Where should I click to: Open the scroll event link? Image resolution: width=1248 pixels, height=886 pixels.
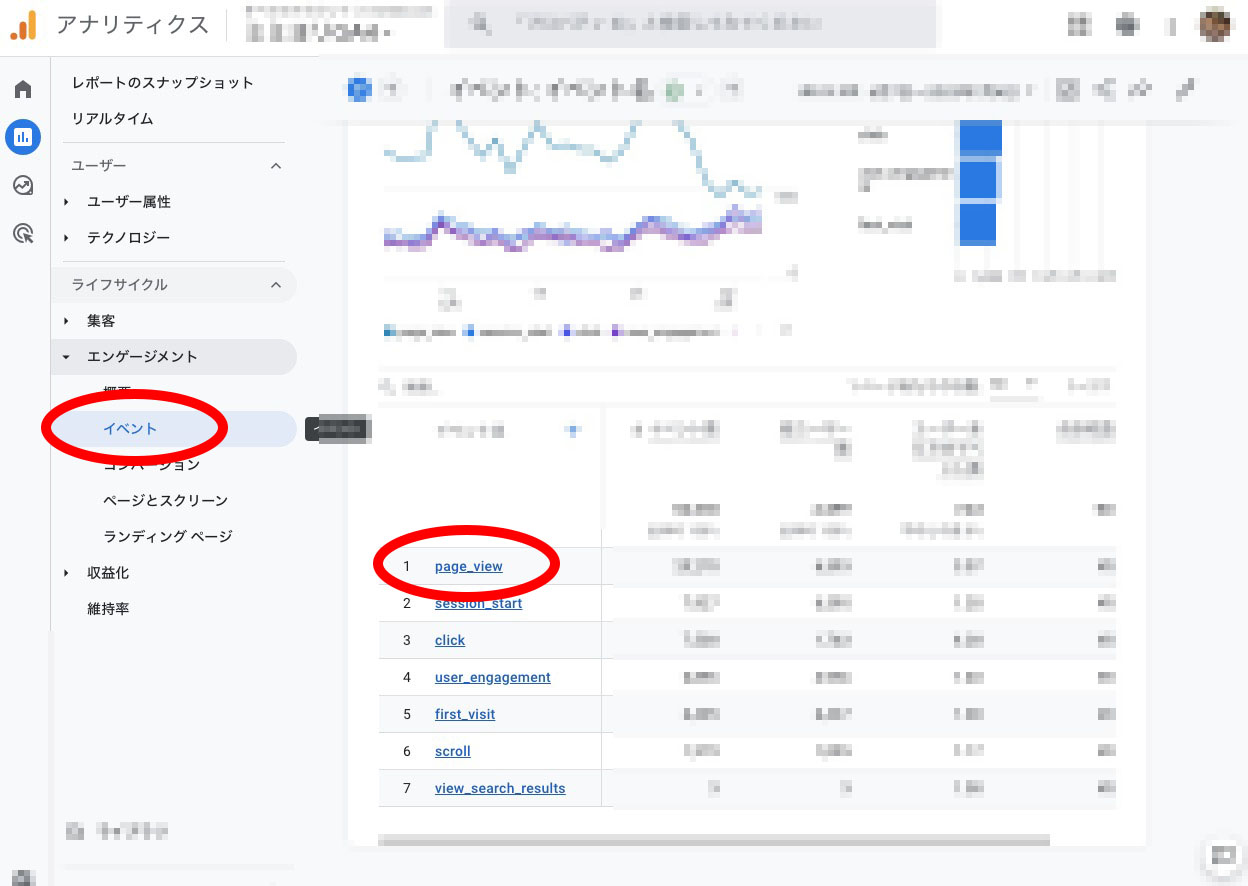(x=453, y=752)
